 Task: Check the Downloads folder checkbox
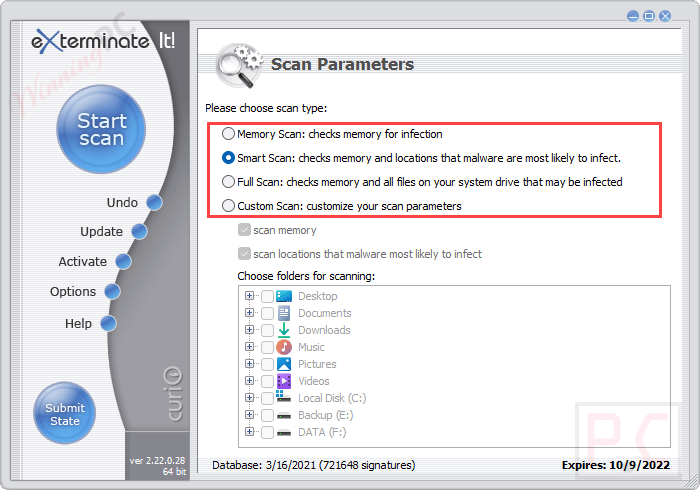267,330
